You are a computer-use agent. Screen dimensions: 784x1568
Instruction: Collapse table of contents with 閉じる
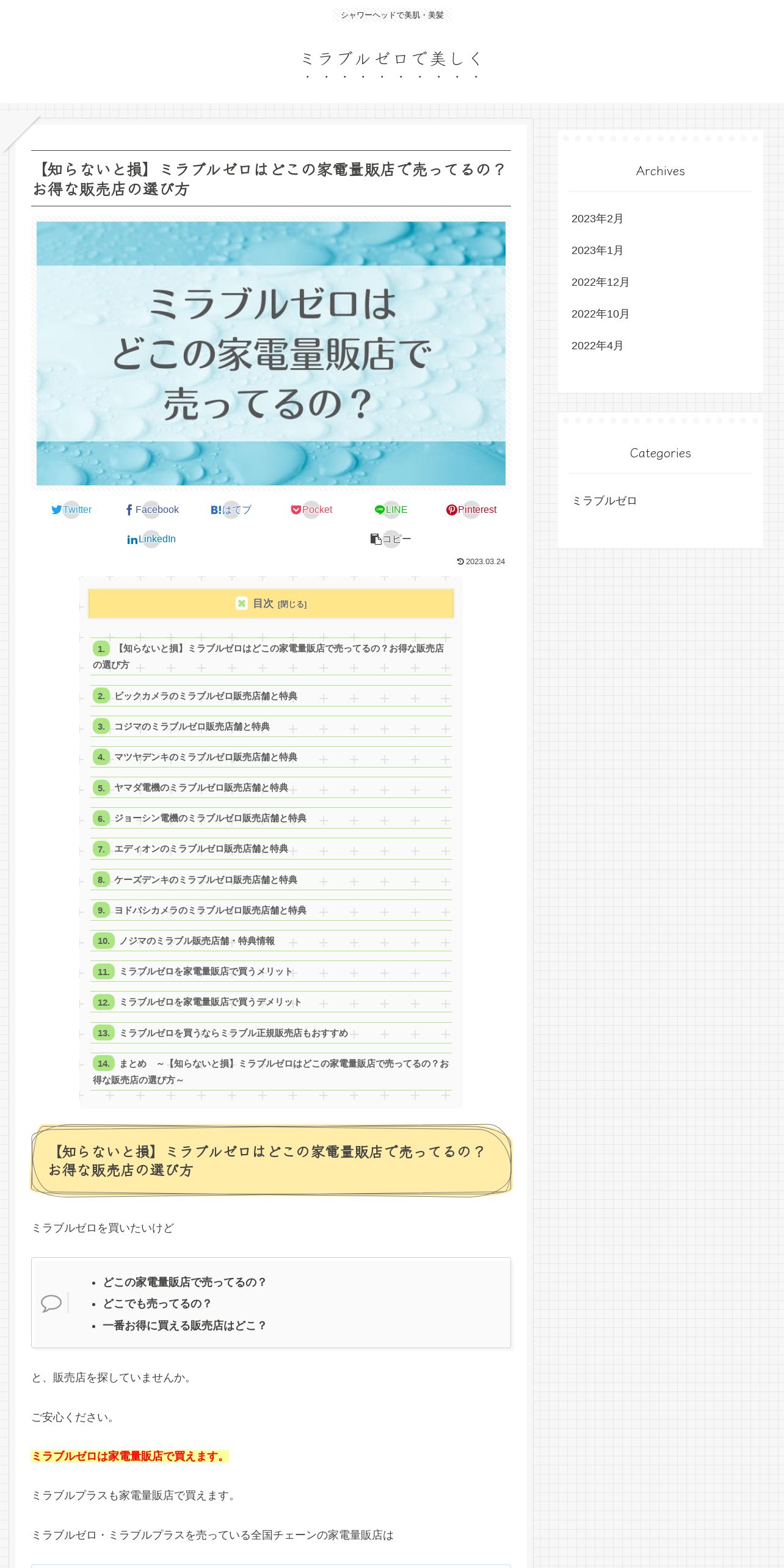pyautogui.click(x=292, y=604)
